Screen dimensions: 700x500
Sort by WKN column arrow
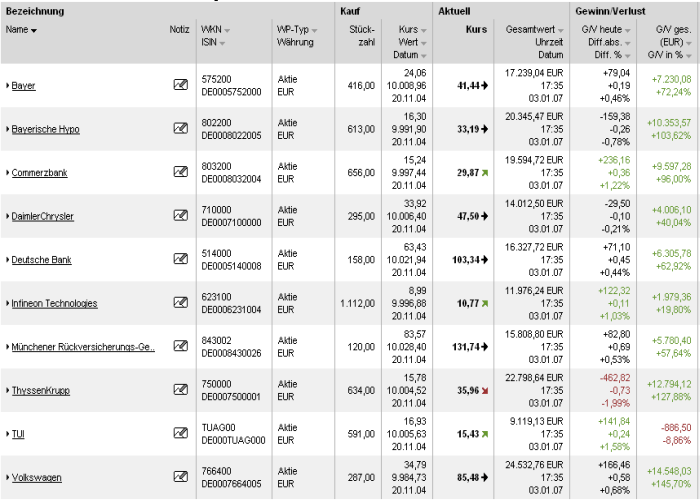point(225,31)
